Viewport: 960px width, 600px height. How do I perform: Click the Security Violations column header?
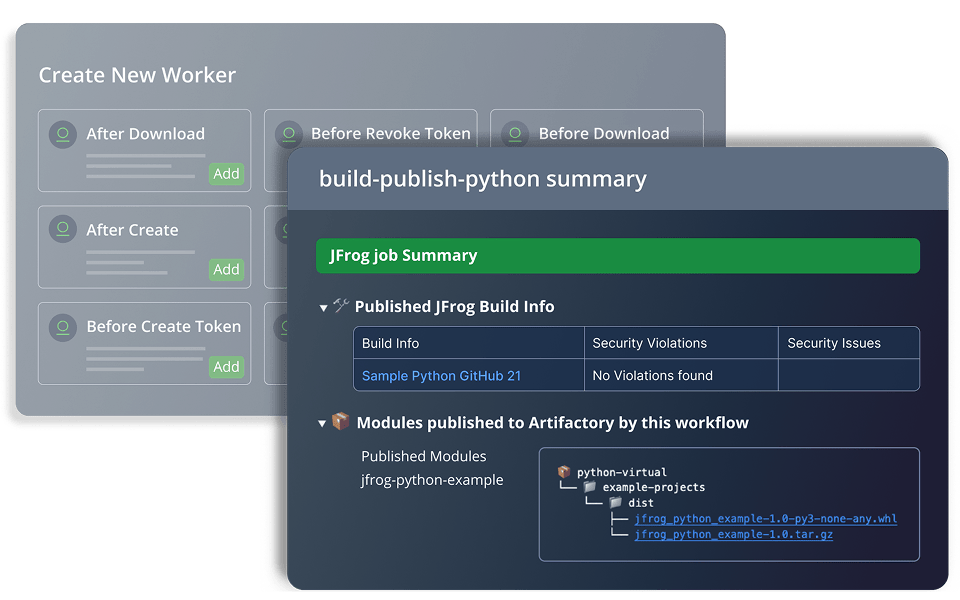pos(650,343)
